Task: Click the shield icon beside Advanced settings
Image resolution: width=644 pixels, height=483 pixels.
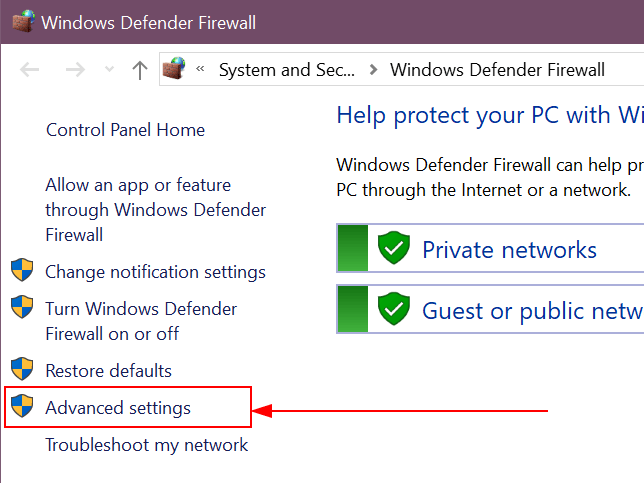Action: pyautogui.click(x=22, y=408)
